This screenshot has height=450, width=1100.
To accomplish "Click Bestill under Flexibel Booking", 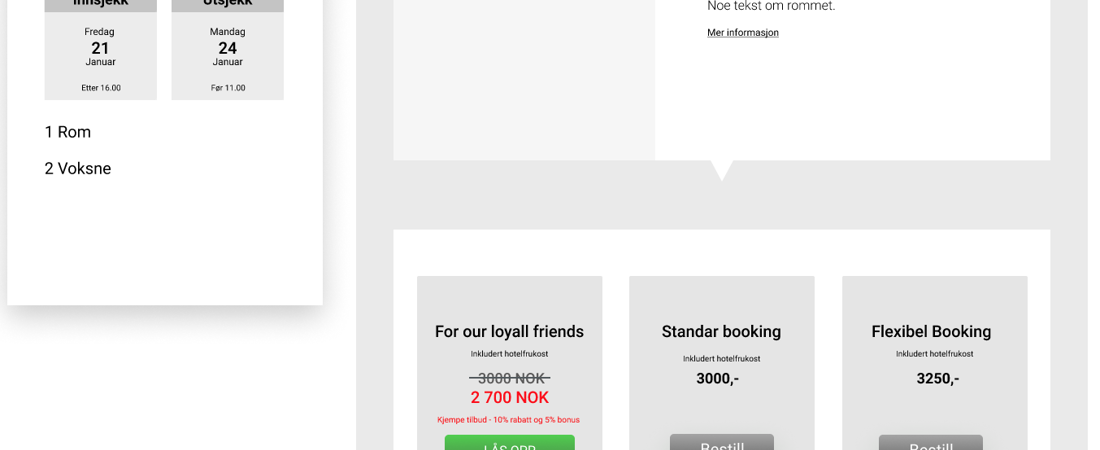I will coord(930,443).
